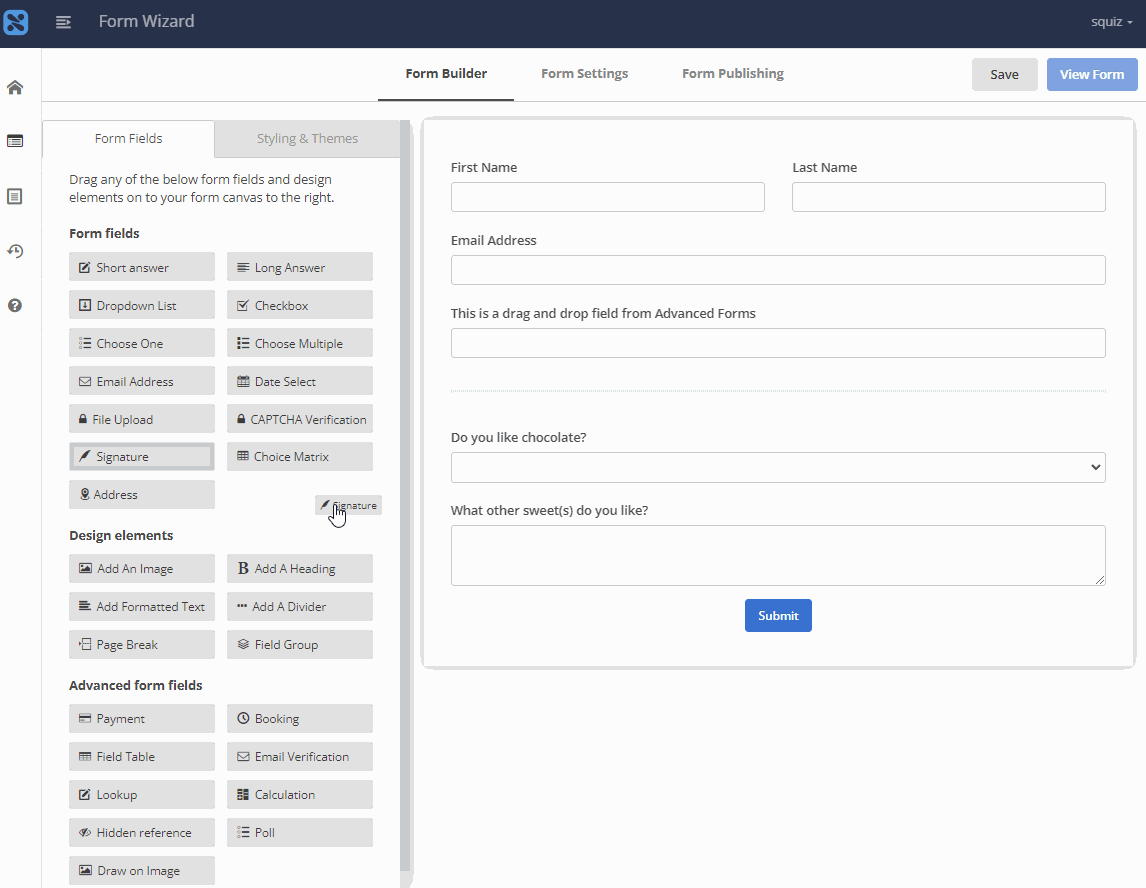Click the Email Address input on canvas
Viewport: 1146px width, 888px height.
click(778, 270)
